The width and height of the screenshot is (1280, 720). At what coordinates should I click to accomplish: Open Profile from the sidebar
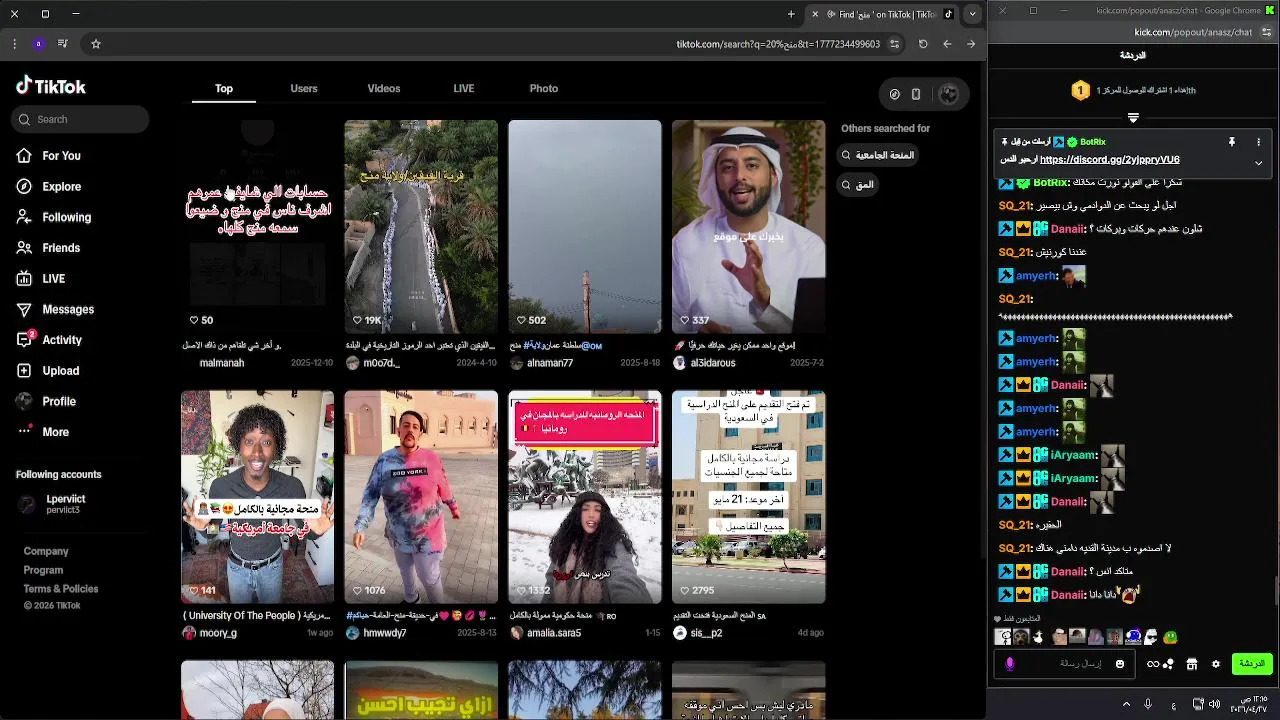click(45, 401)
